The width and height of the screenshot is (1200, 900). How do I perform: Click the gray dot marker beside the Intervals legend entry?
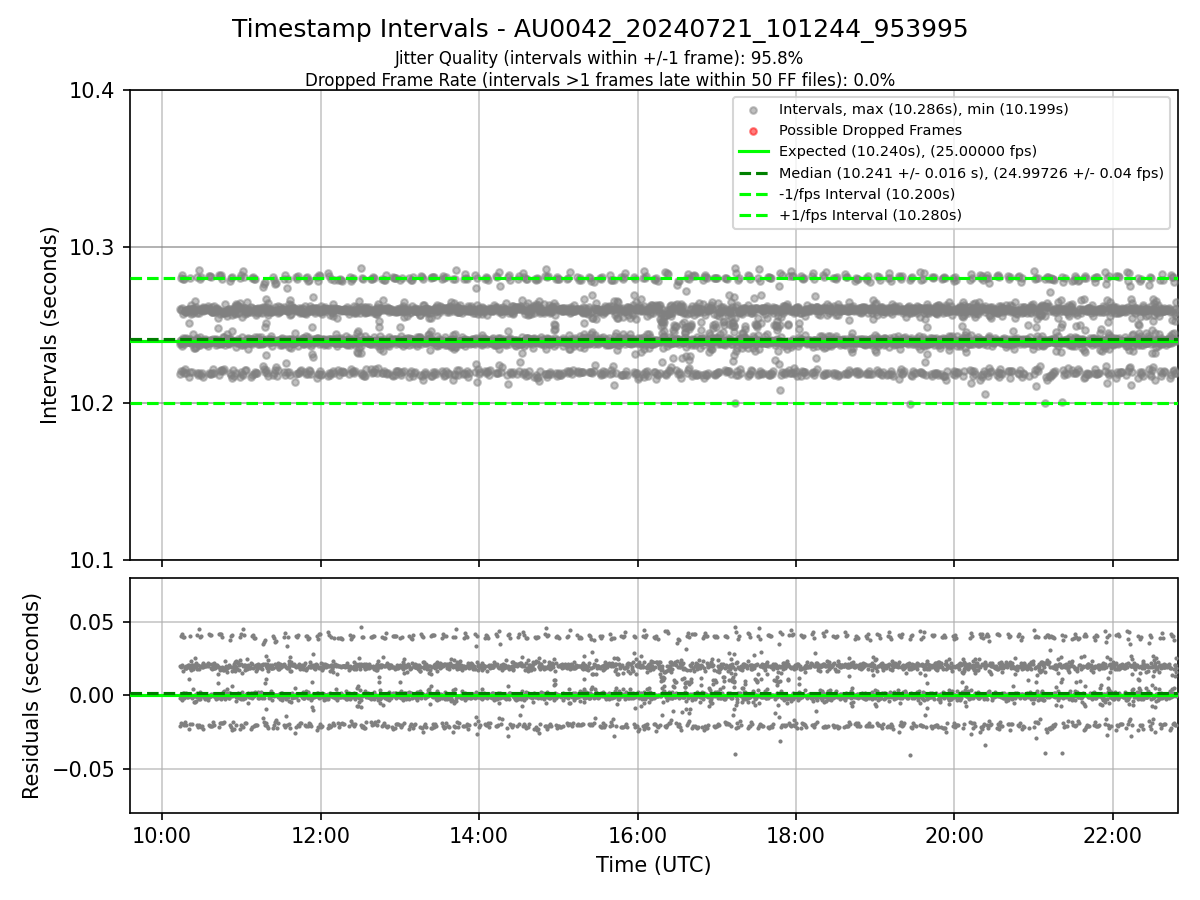[754, 110]
